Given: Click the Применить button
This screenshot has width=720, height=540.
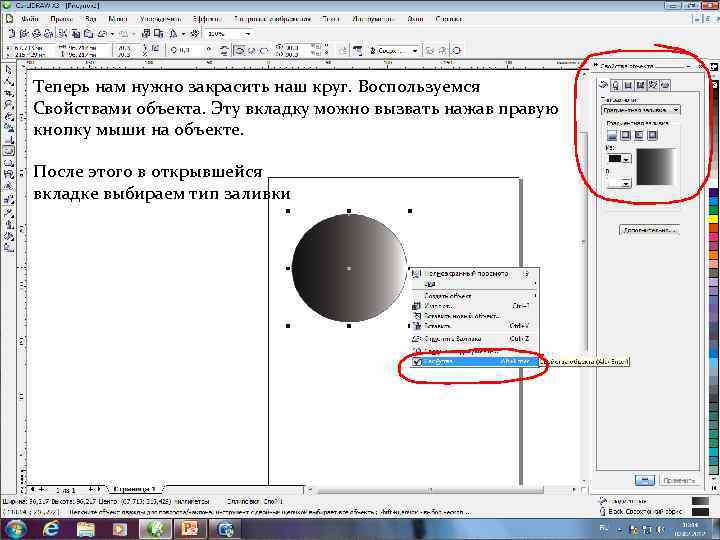Looking at the screenshot, I should coord(679,480).
